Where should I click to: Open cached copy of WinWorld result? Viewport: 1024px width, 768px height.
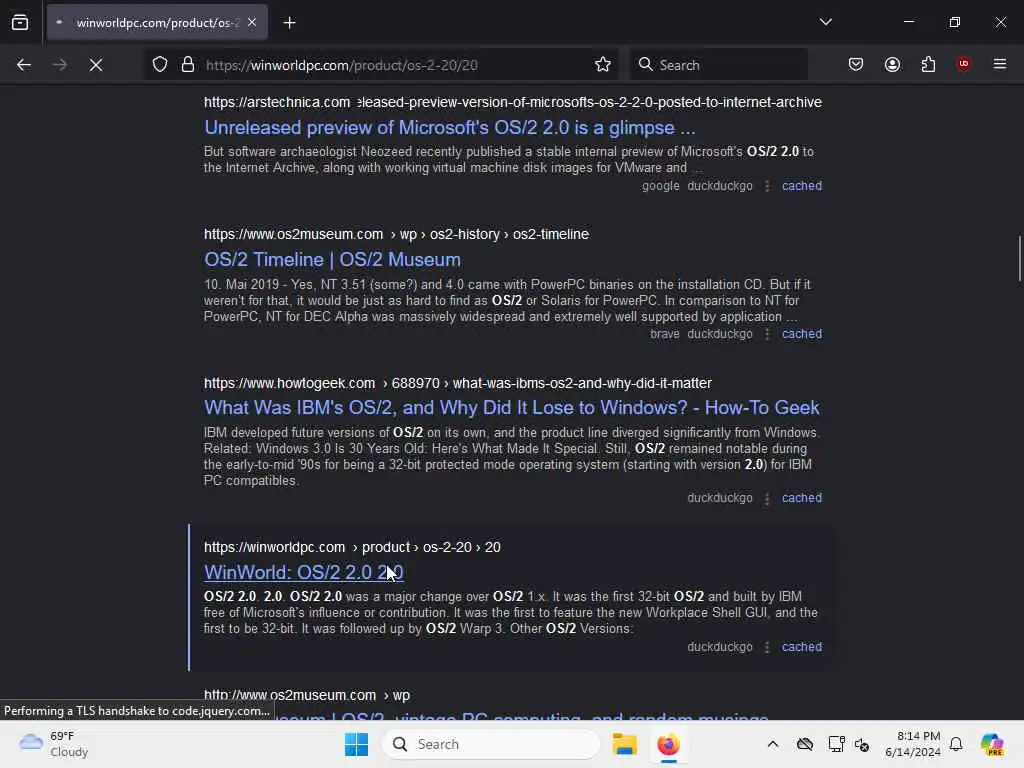802,647
